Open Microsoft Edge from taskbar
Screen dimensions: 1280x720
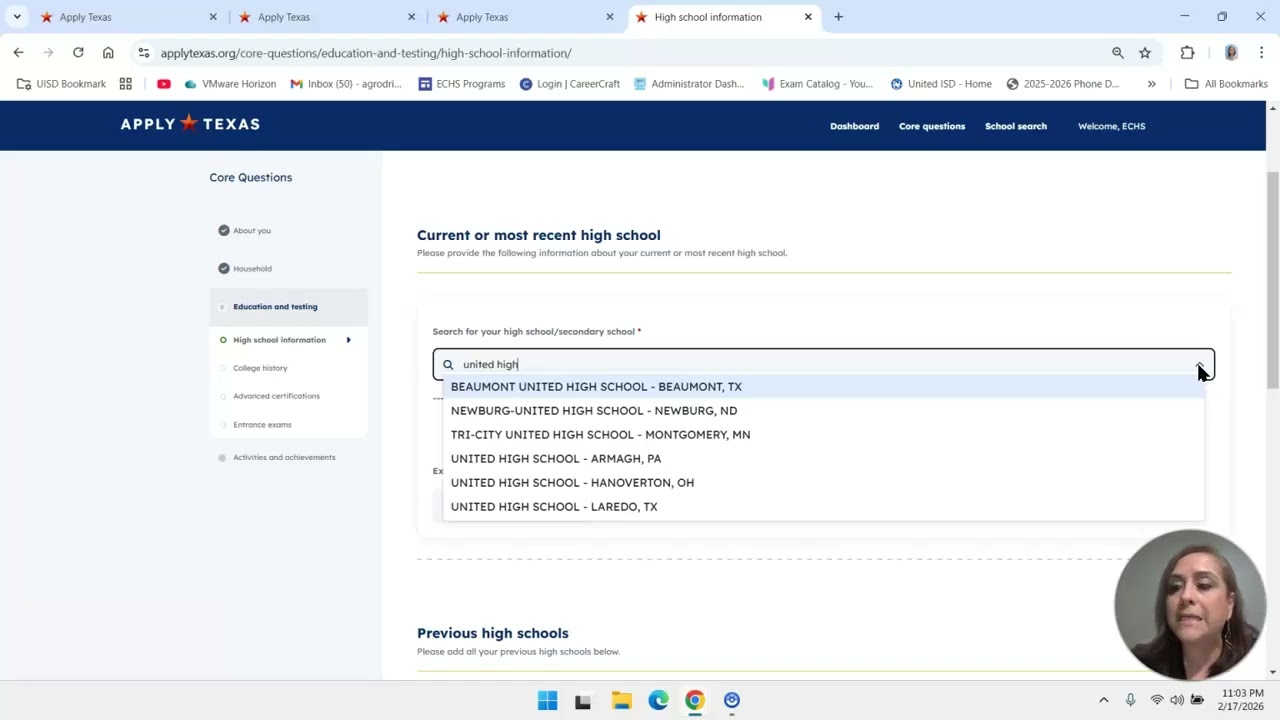pos(658,700)
